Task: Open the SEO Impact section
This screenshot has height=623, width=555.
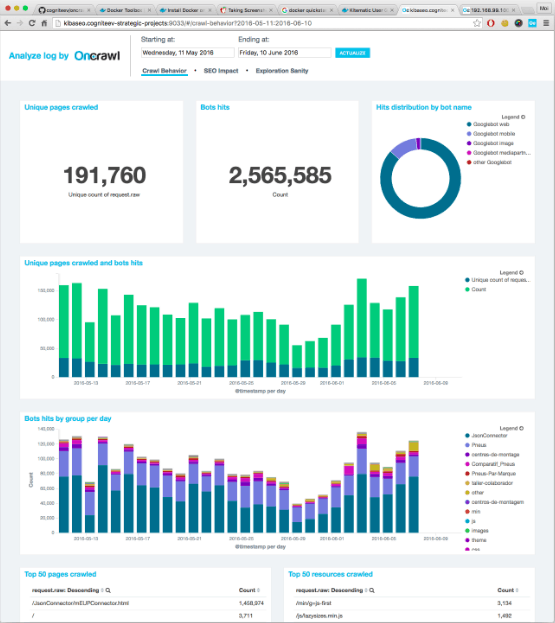Action: 221,71
